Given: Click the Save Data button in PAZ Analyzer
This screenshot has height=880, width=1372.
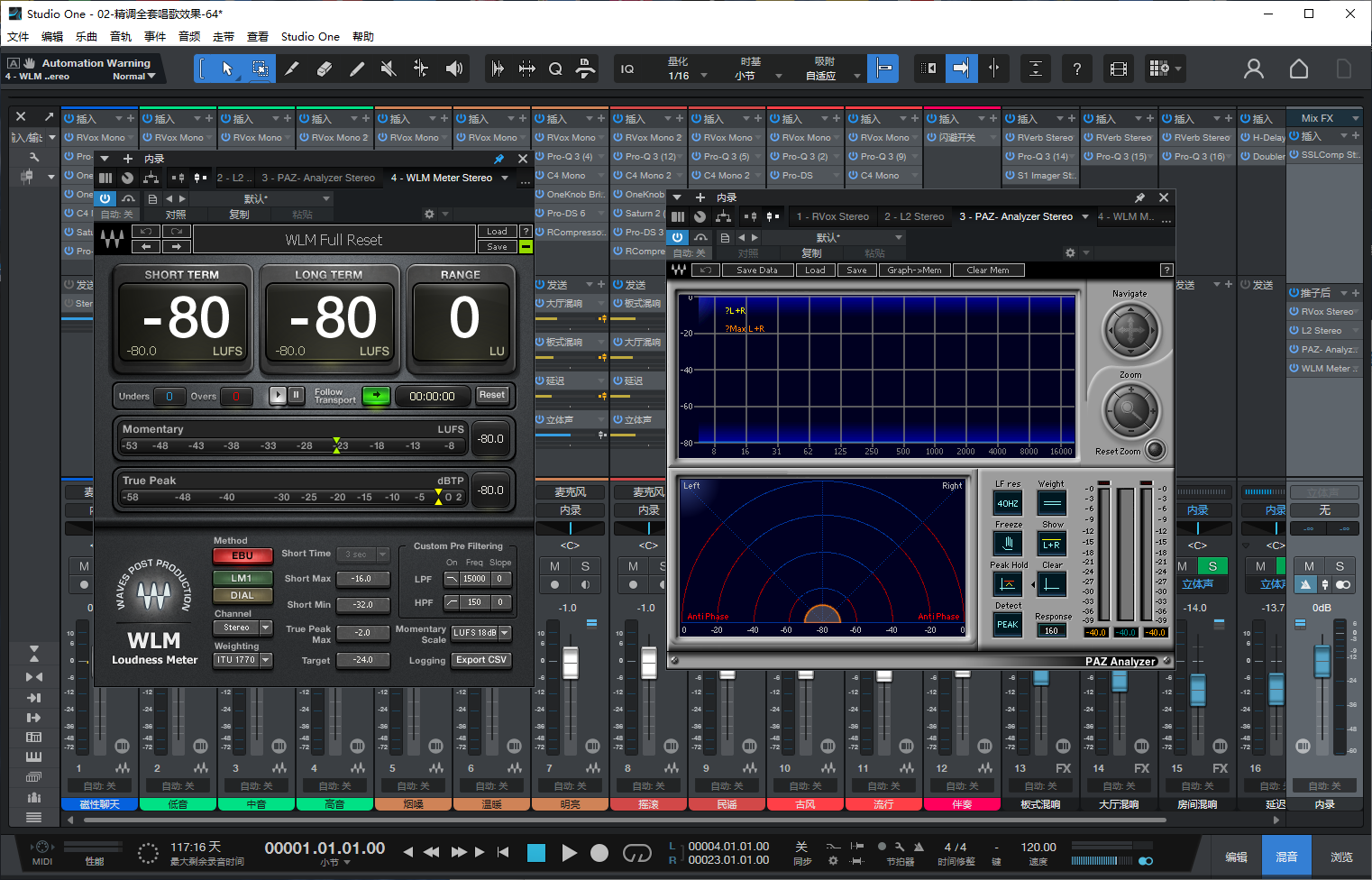Looking at the screenshot, I should point(756,270).
